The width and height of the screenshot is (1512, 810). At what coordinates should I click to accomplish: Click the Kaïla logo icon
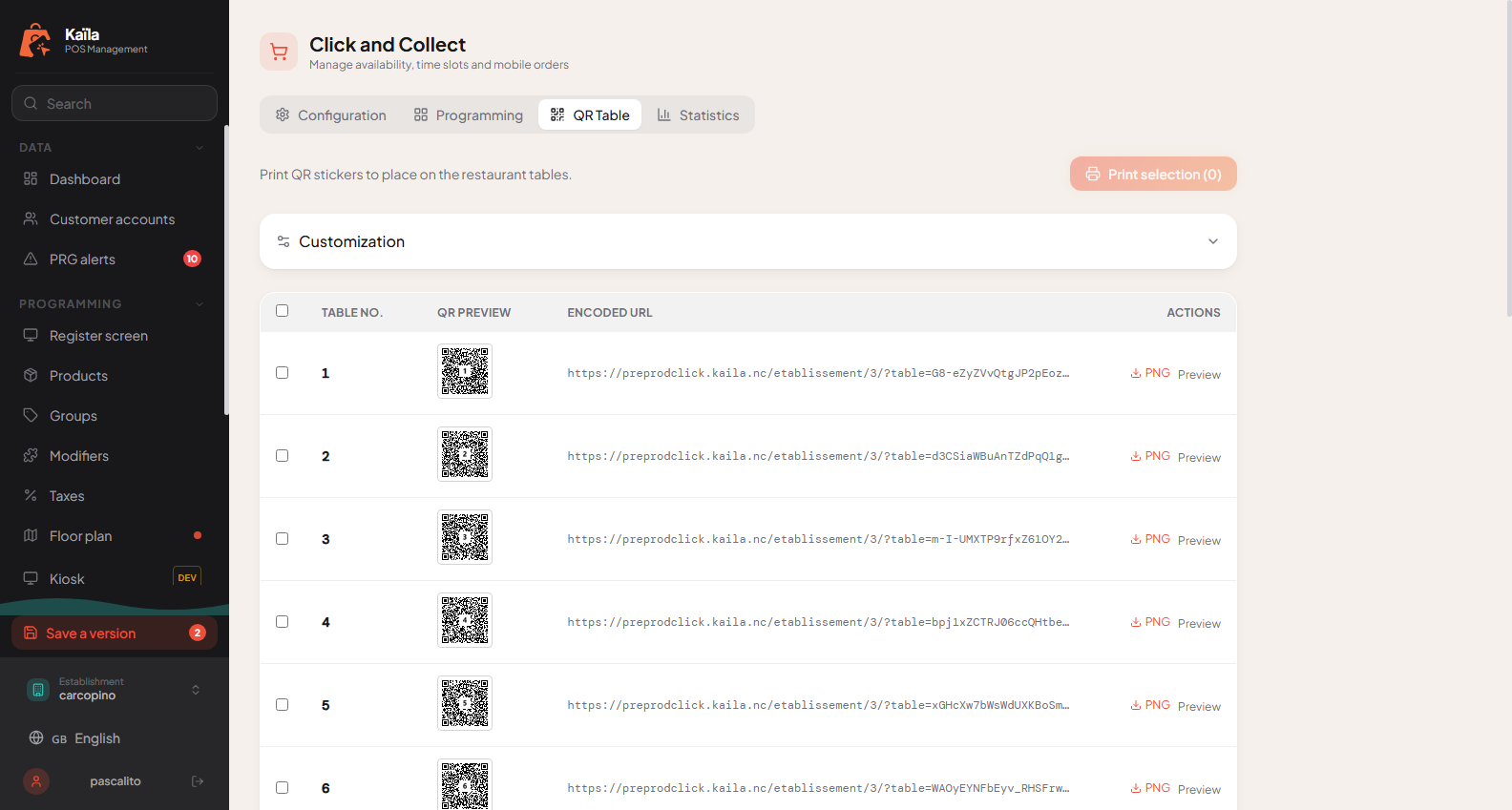click(35, 40)
